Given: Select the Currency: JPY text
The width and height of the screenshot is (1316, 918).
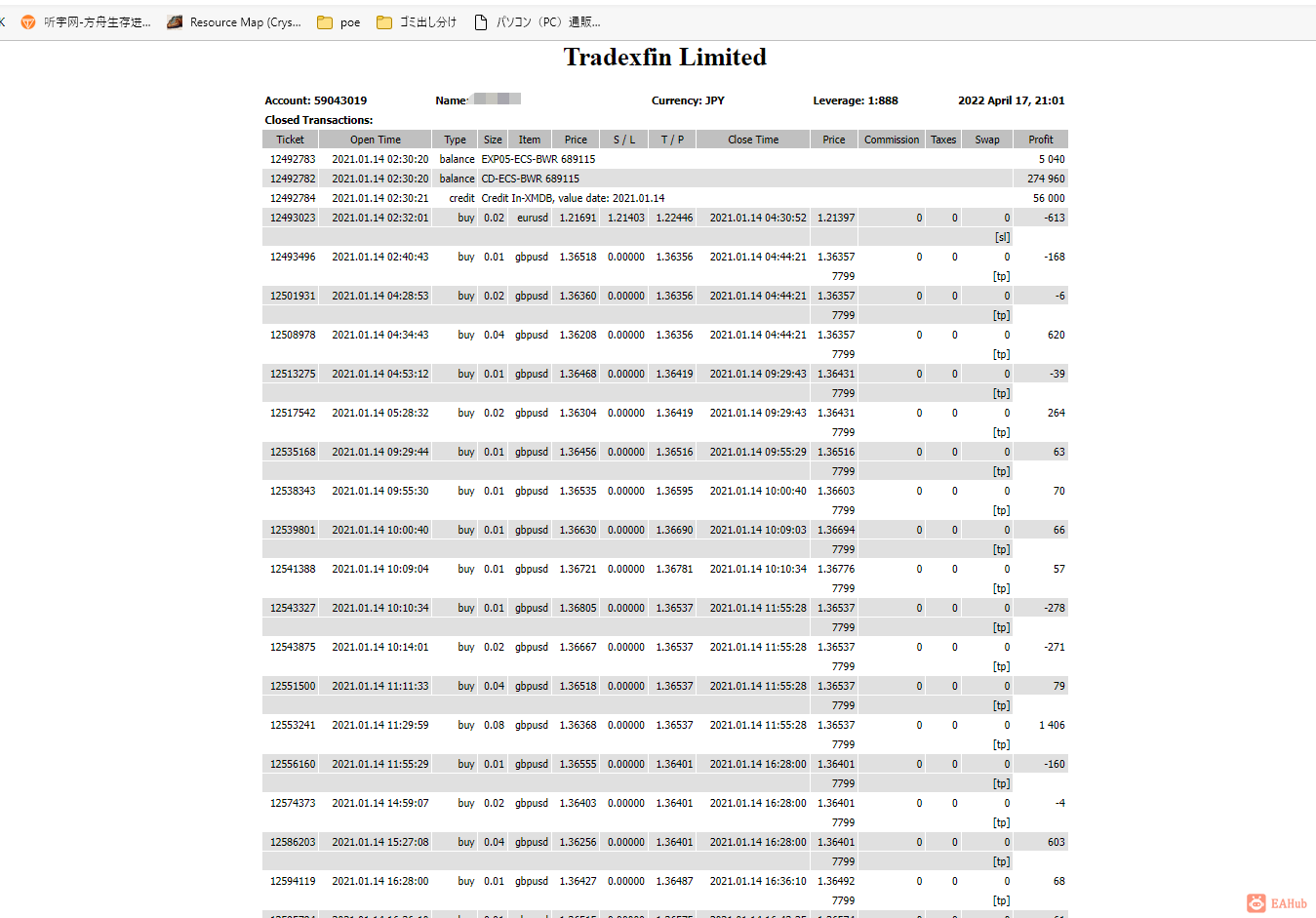Looking at the screenshot, I should pyautogui.click(x=688, y=100).
